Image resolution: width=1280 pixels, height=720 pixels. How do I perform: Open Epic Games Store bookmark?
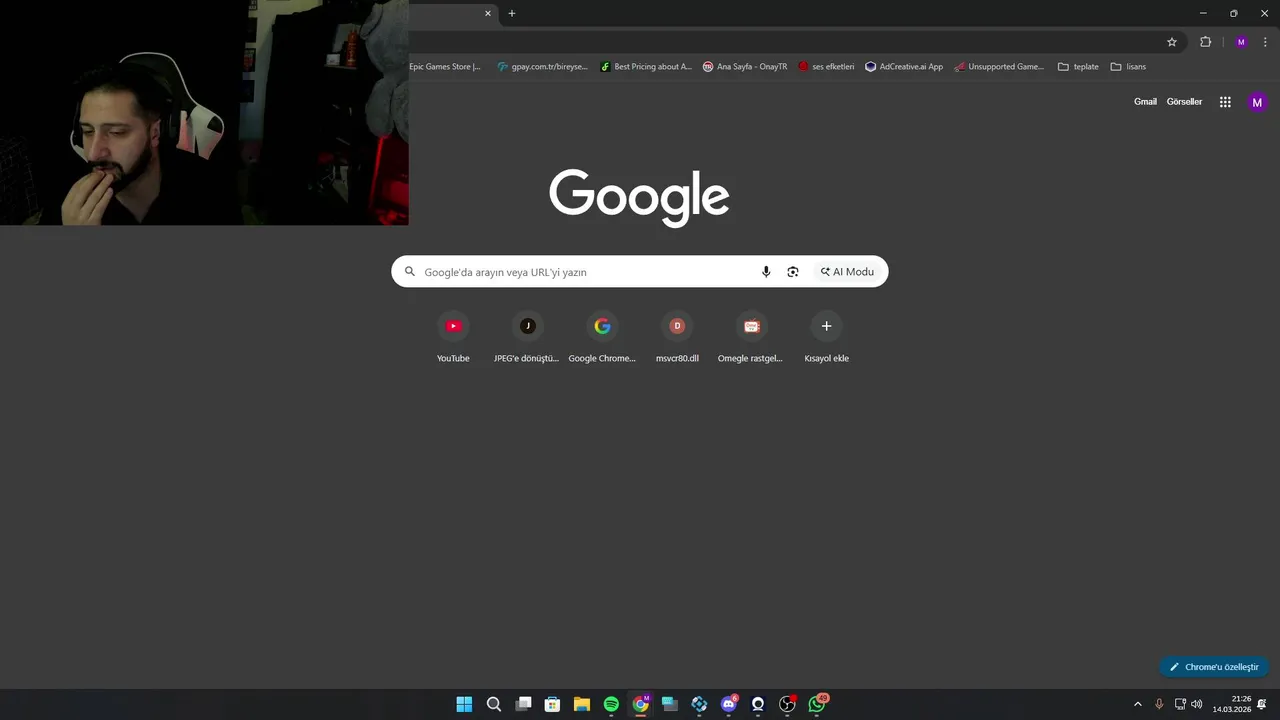(x=445, y=67)
